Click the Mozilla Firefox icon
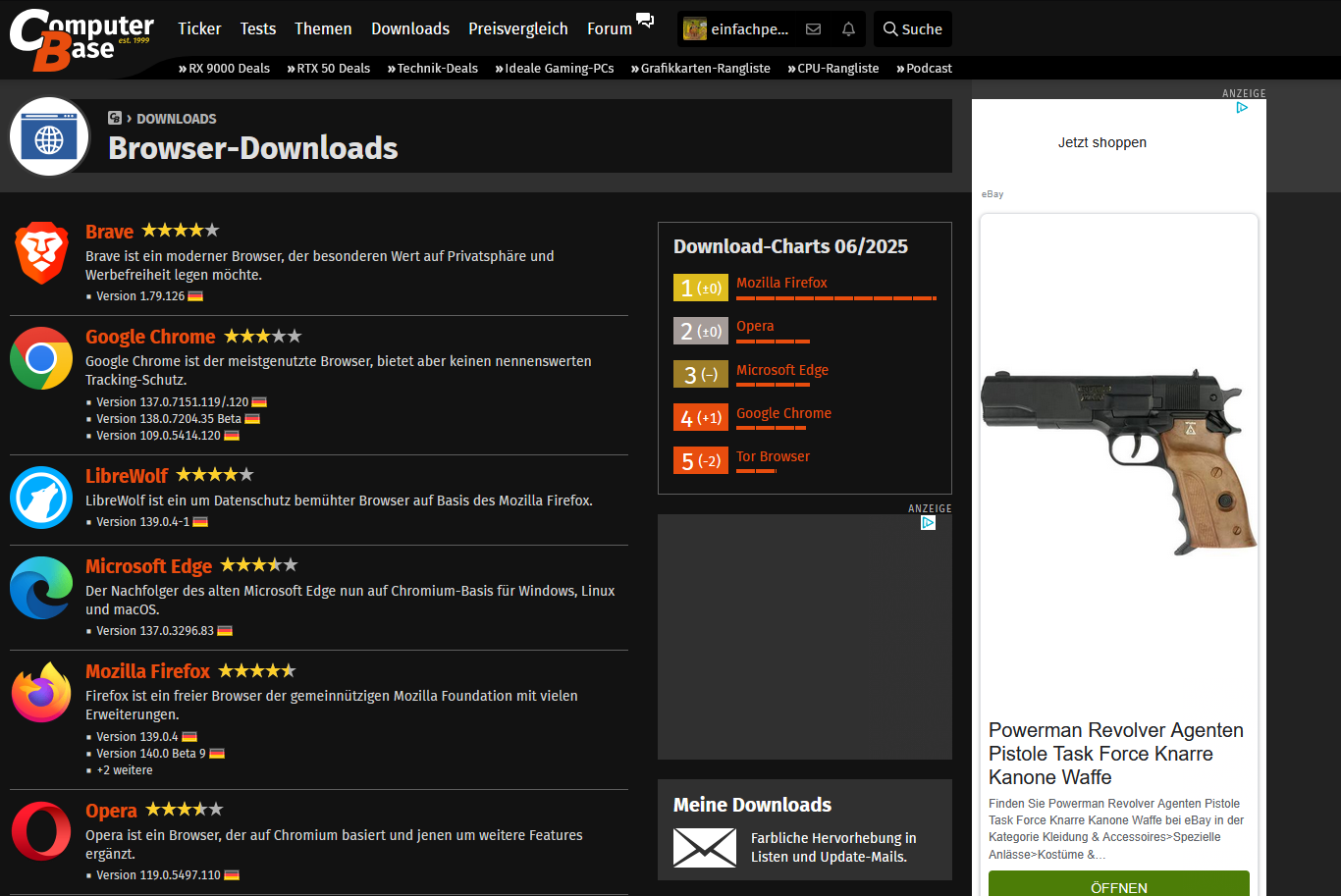The image size is (1341, 896). click(x=41, y=693)
